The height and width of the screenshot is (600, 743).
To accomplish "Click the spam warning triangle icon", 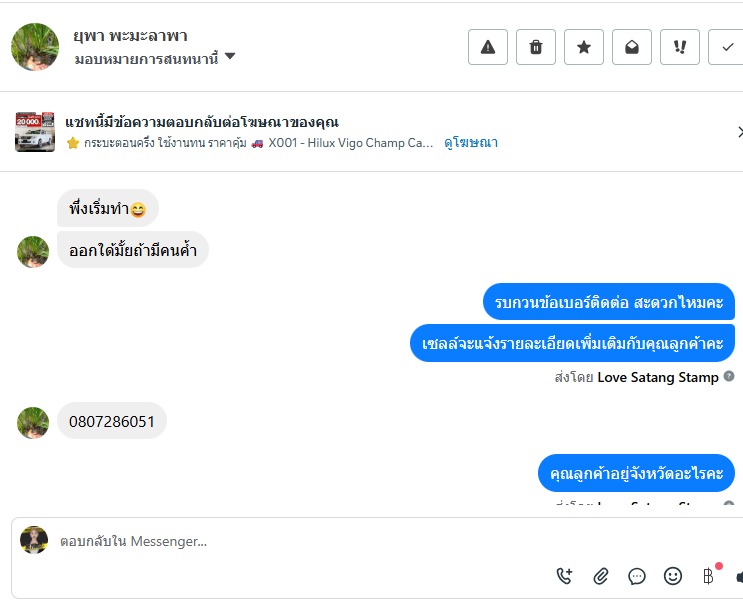I will [488, 47].
